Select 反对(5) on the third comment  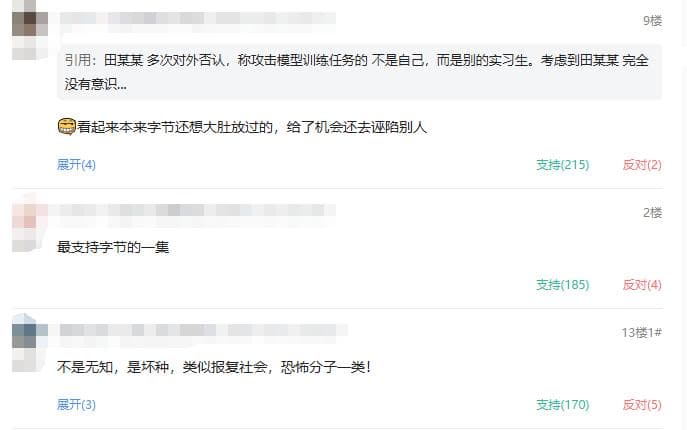pyautogui.click(x=642, y=405)
